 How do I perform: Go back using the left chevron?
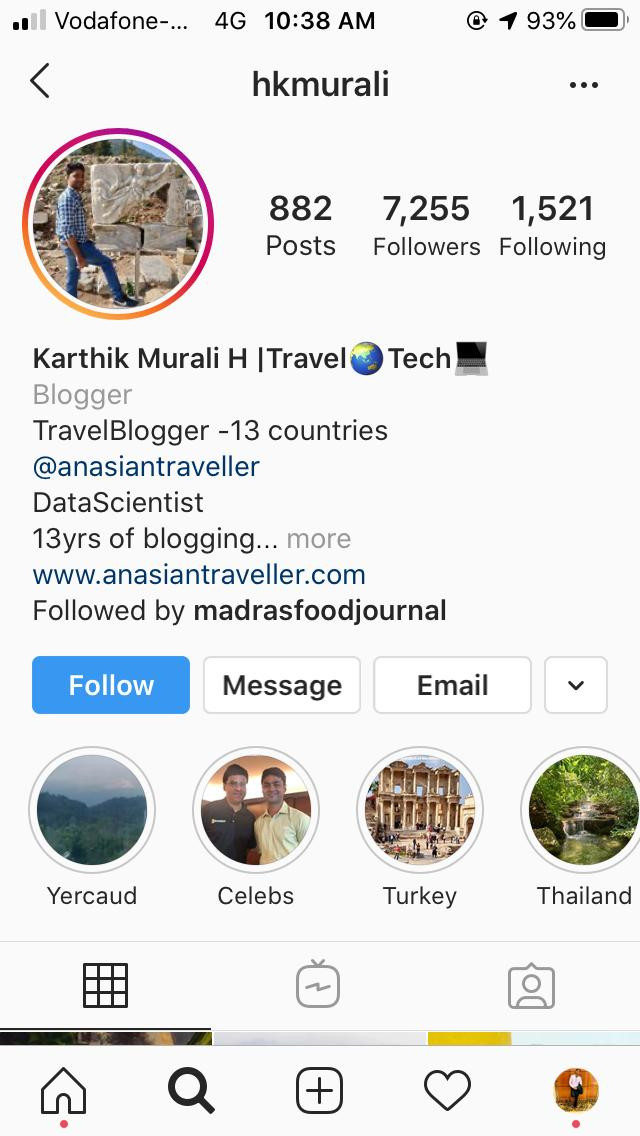click(40, 80)
